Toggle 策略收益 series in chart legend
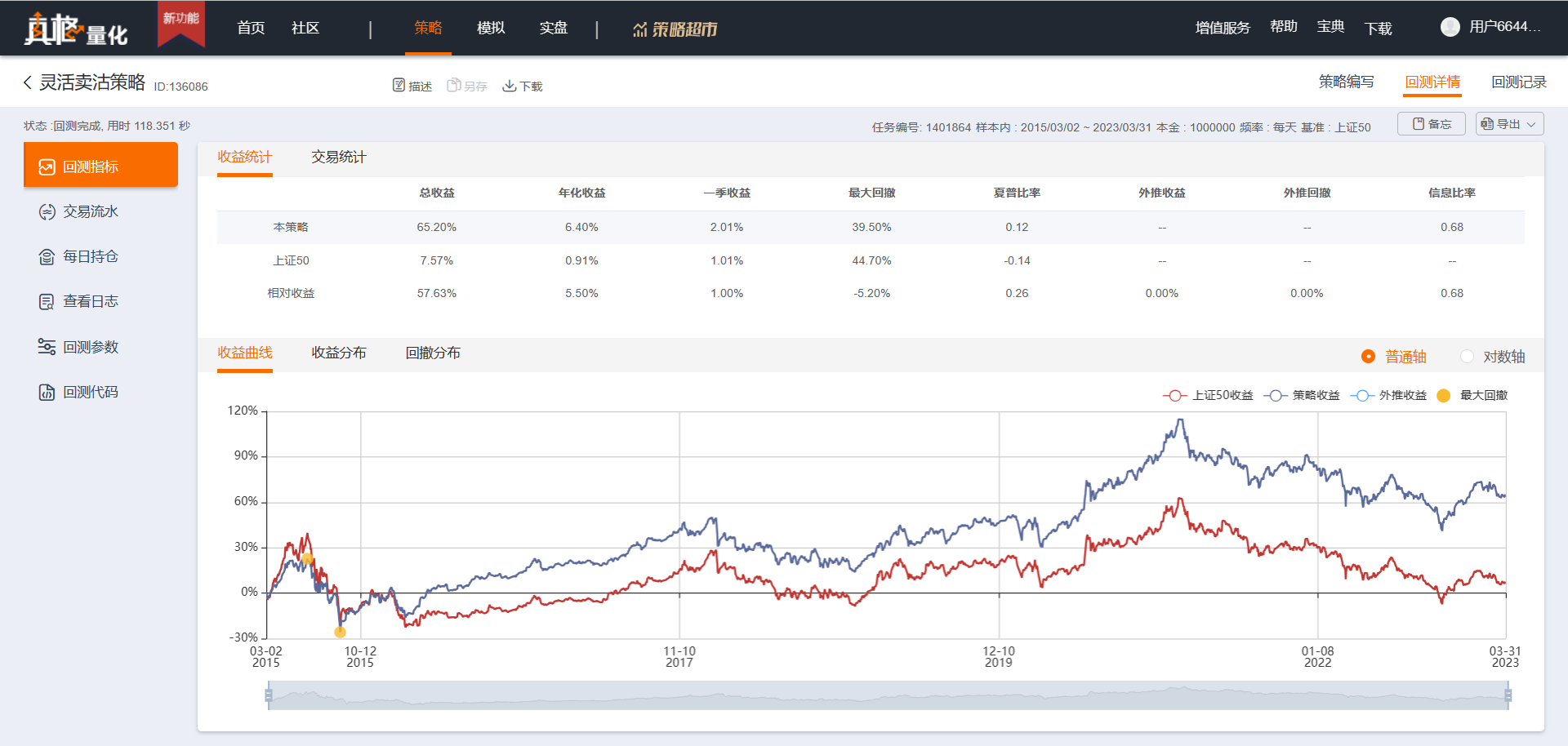The width and height of the screenshot is (1568, 746). point(1303,396)
